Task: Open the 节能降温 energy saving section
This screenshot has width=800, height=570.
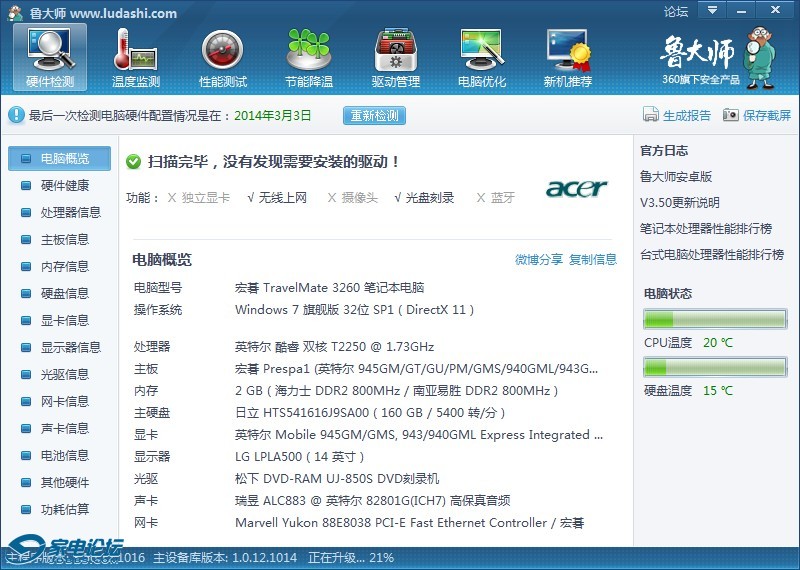Action: 308,56
